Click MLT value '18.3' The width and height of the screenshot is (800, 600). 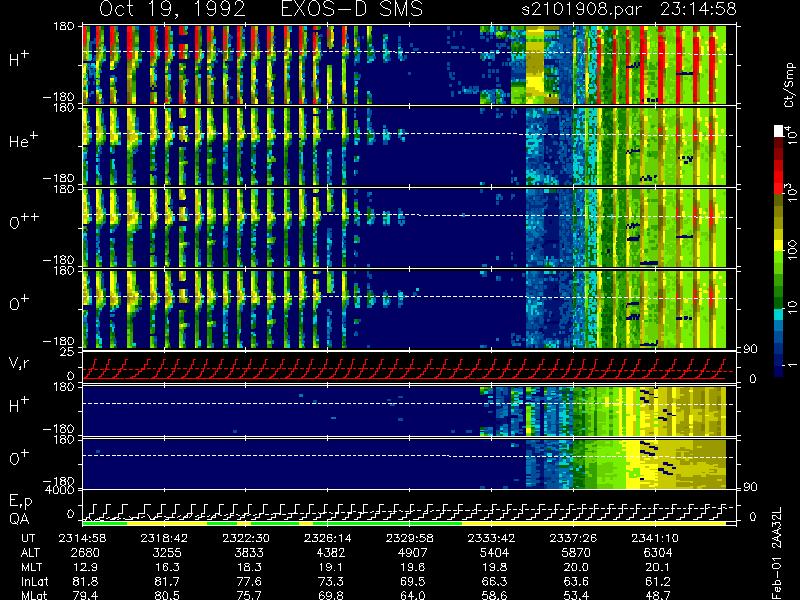249,567
